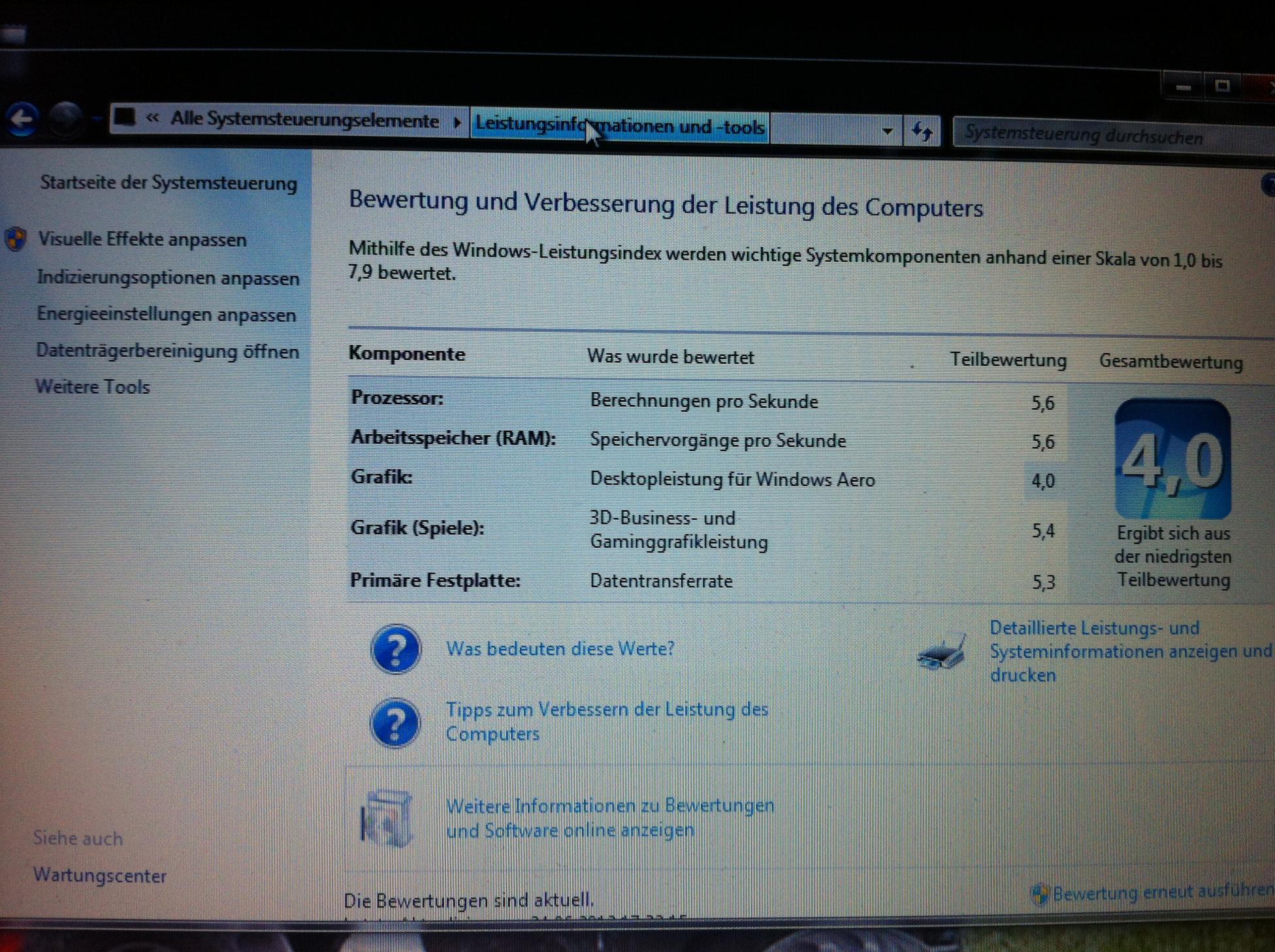Click the printer icon for detailed system information
Viewport: 1275px width, 952px height.
point(941,653)
